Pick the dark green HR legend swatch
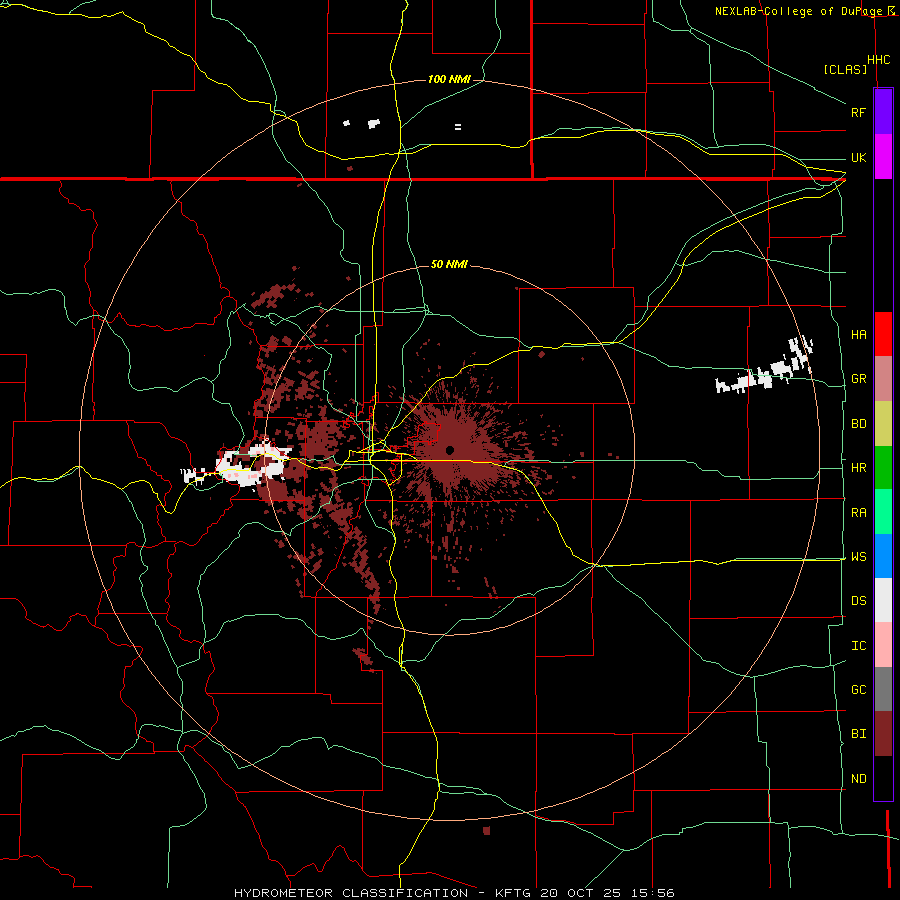This screenshot has width=900, height=900. pyautogui.click(x=883, y=468)
